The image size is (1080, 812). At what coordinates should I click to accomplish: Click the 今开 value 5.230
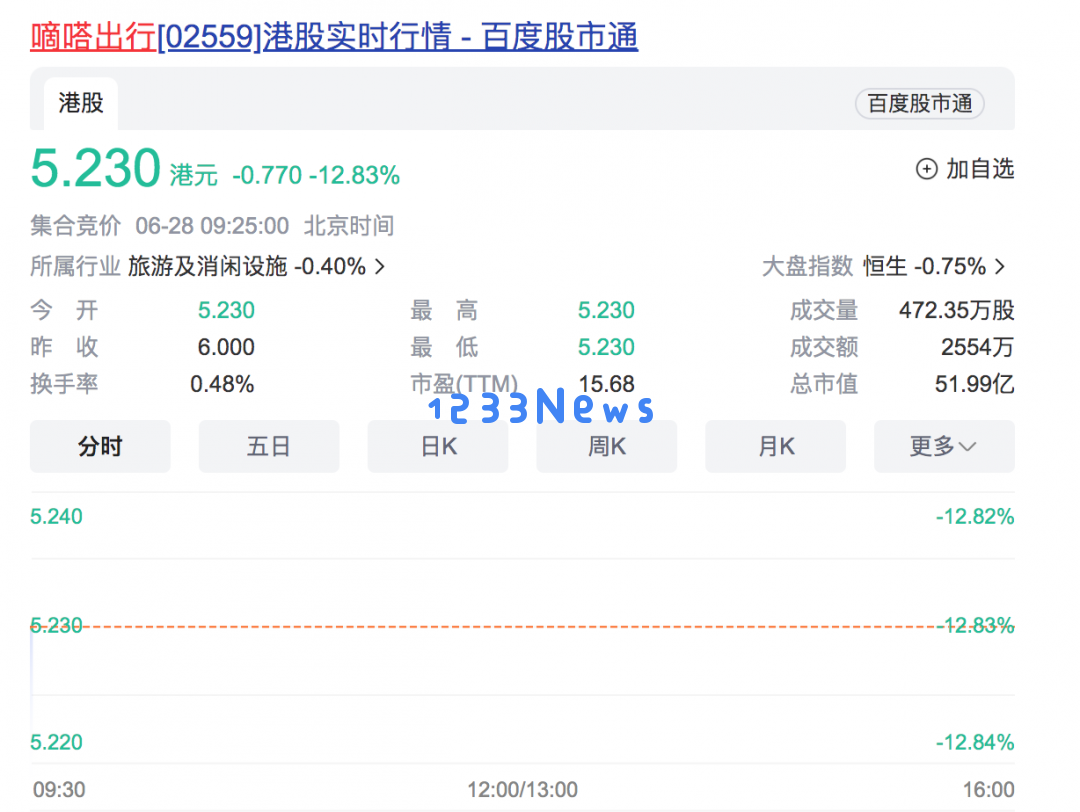tap(227, 310)
